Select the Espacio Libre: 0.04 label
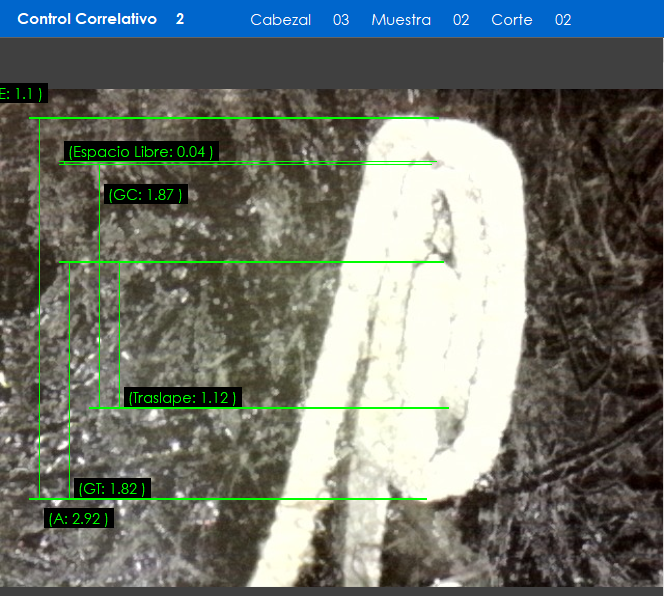The width and height of the screenshot is (664, 596). (140, 152)
